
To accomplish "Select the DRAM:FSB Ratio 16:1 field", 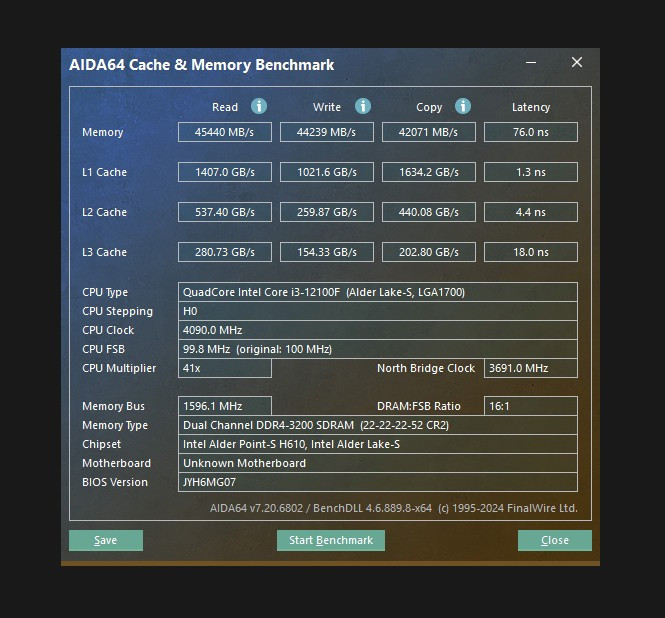I will pos(531,406).
